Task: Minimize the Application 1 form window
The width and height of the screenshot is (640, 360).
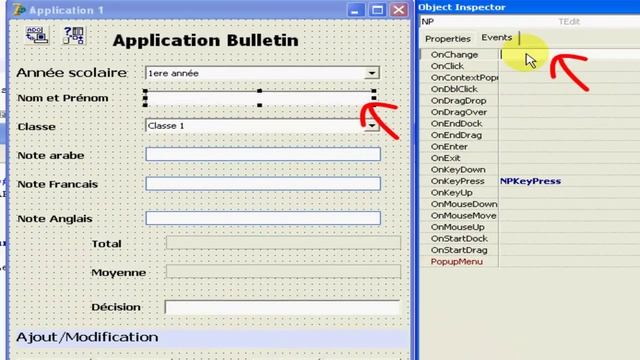Action: 356,10
